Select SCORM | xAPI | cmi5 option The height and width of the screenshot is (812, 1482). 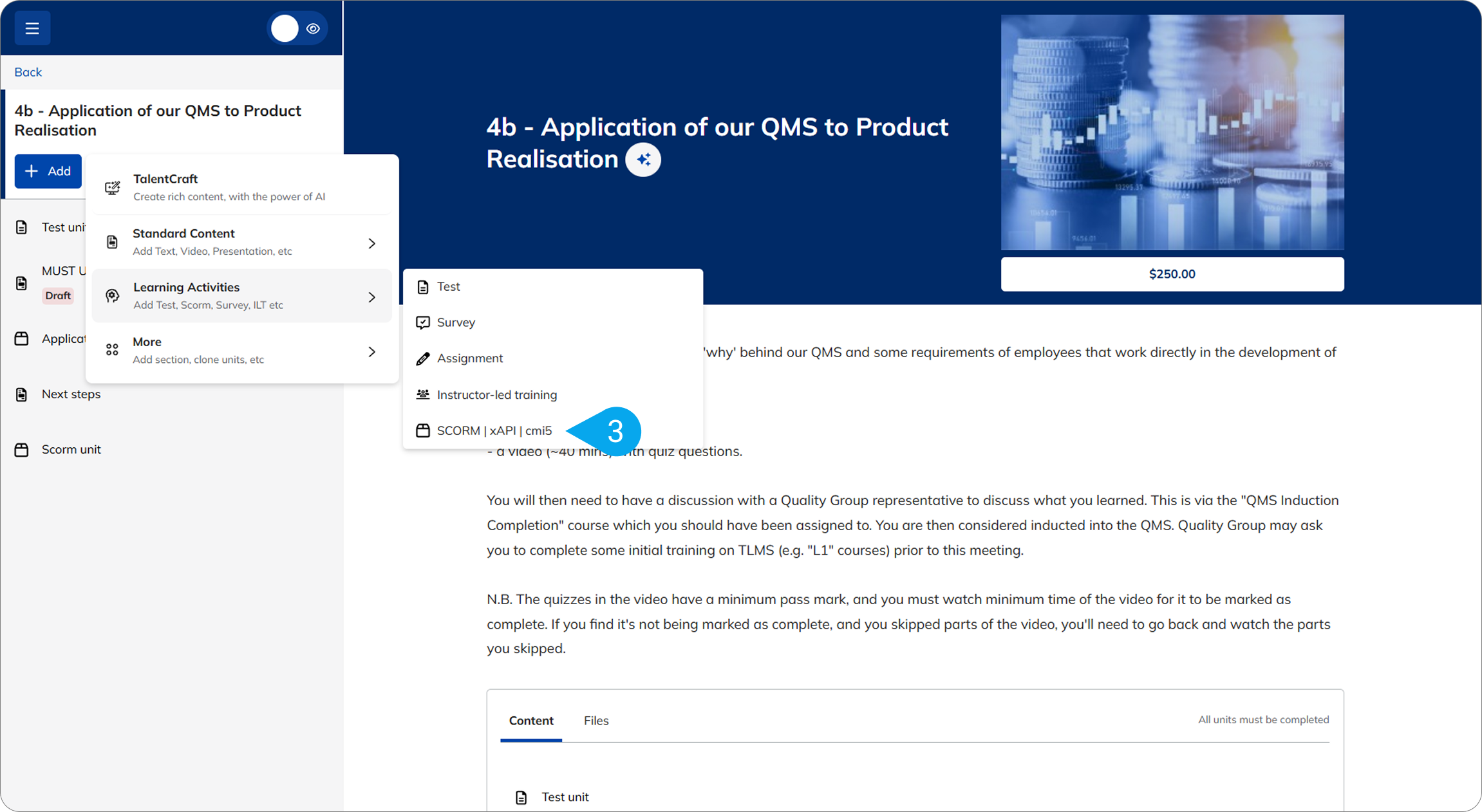[x=494, y=431]
